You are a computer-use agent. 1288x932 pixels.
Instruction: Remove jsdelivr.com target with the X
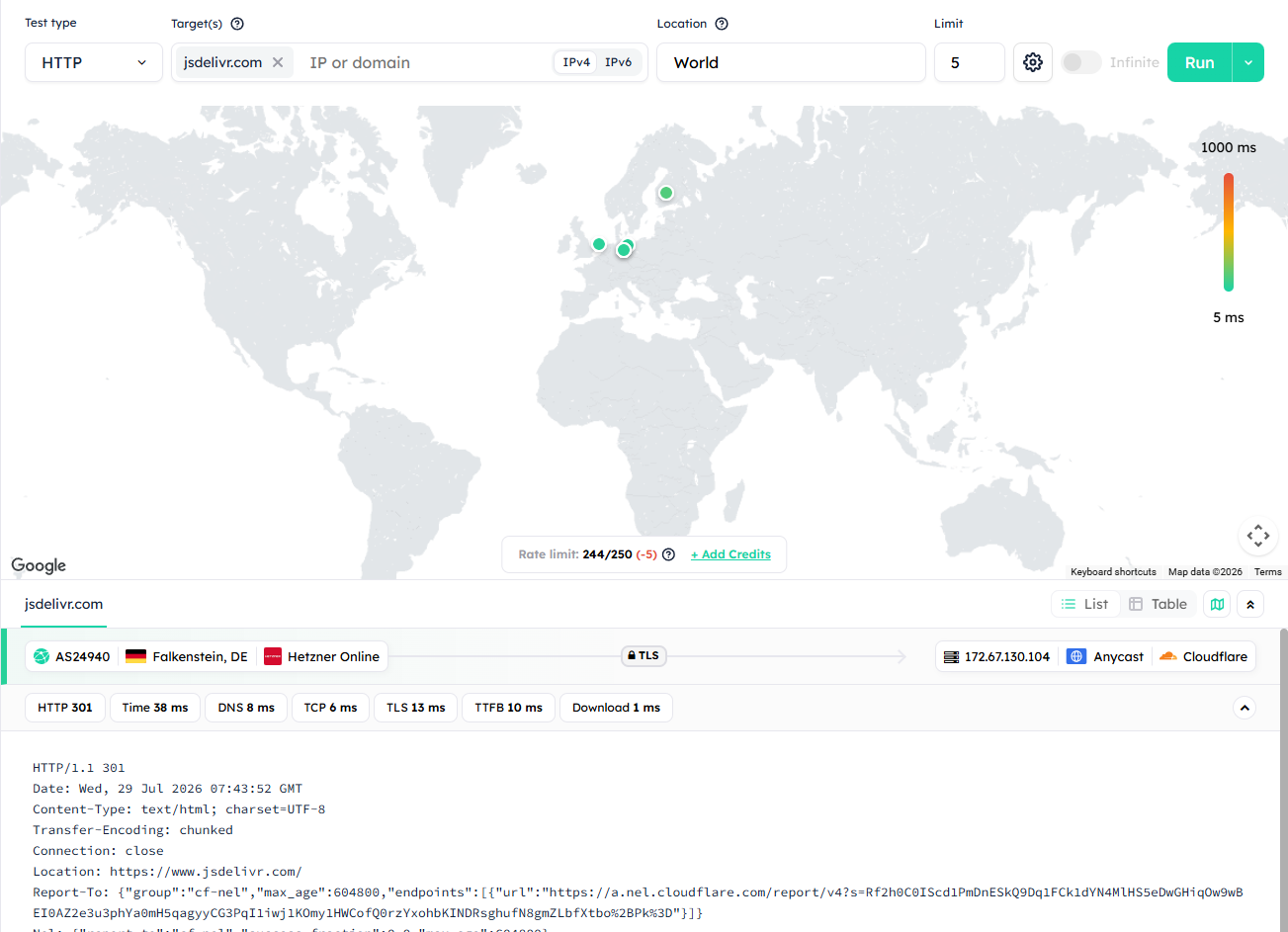click(278, 62)
